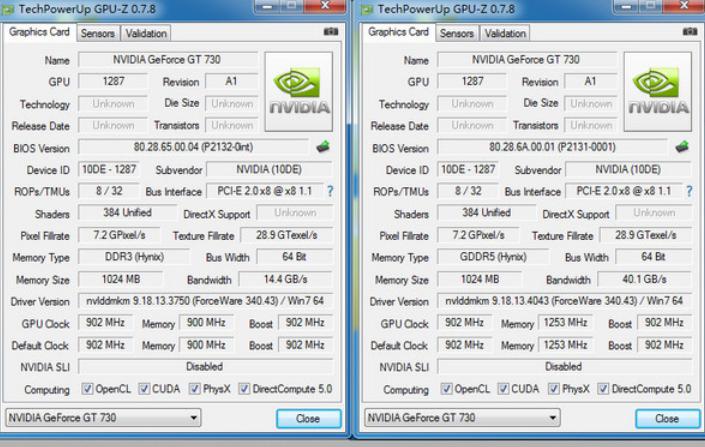Click the Close button in left window
The width and height of the screenshot is (705, 447).
[308, 419]
